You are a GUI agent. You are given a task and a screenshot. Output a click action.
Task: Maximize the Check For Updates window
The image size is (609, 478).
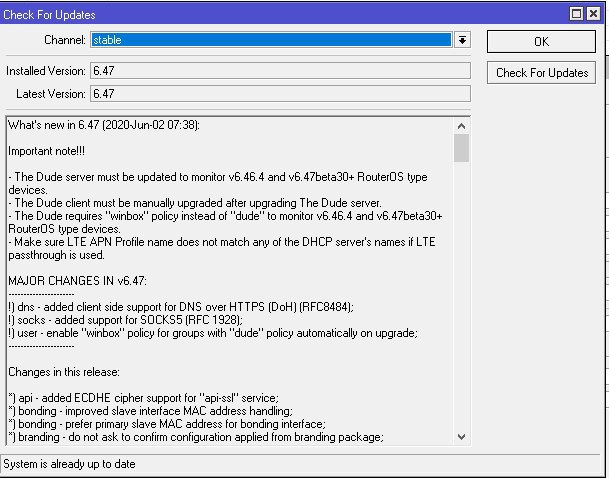pos(576,14)
